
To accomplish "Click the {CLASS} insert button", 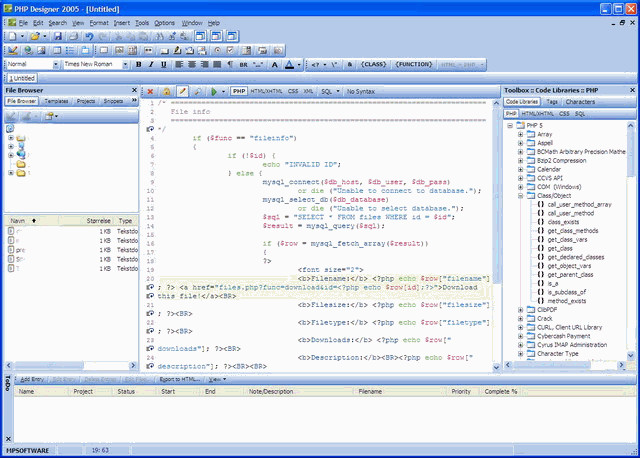I will click(x=373, y=64).
